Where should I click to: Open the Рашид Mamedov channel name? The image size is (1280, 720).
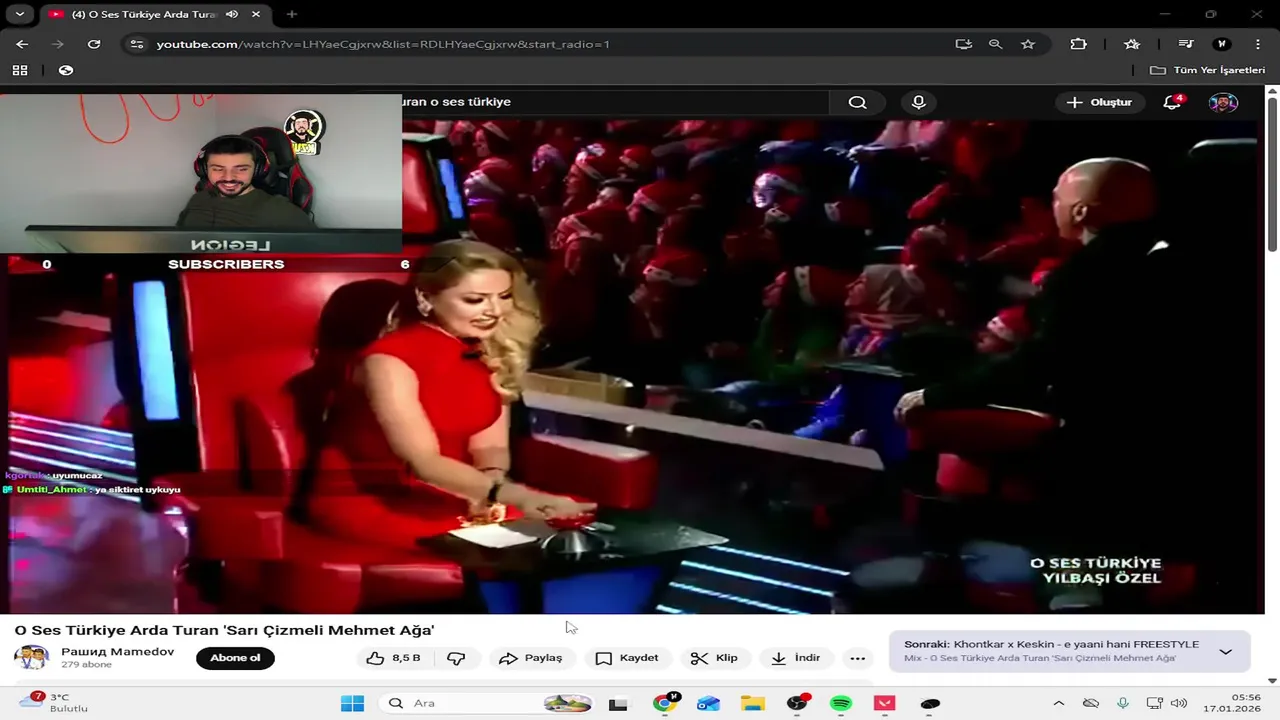point(117,652)
